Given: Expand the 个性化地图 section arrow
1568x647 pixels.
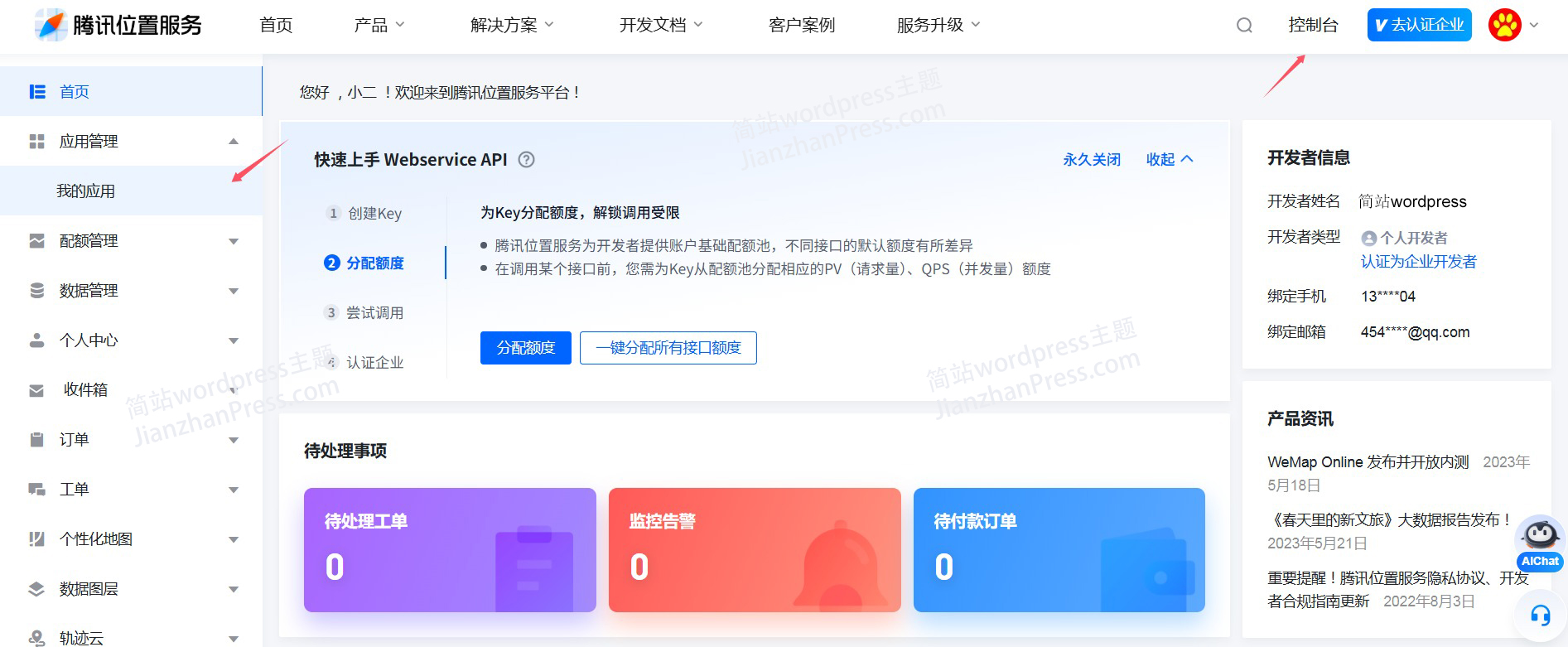Looking at the screenshot, I should point(234,539).
